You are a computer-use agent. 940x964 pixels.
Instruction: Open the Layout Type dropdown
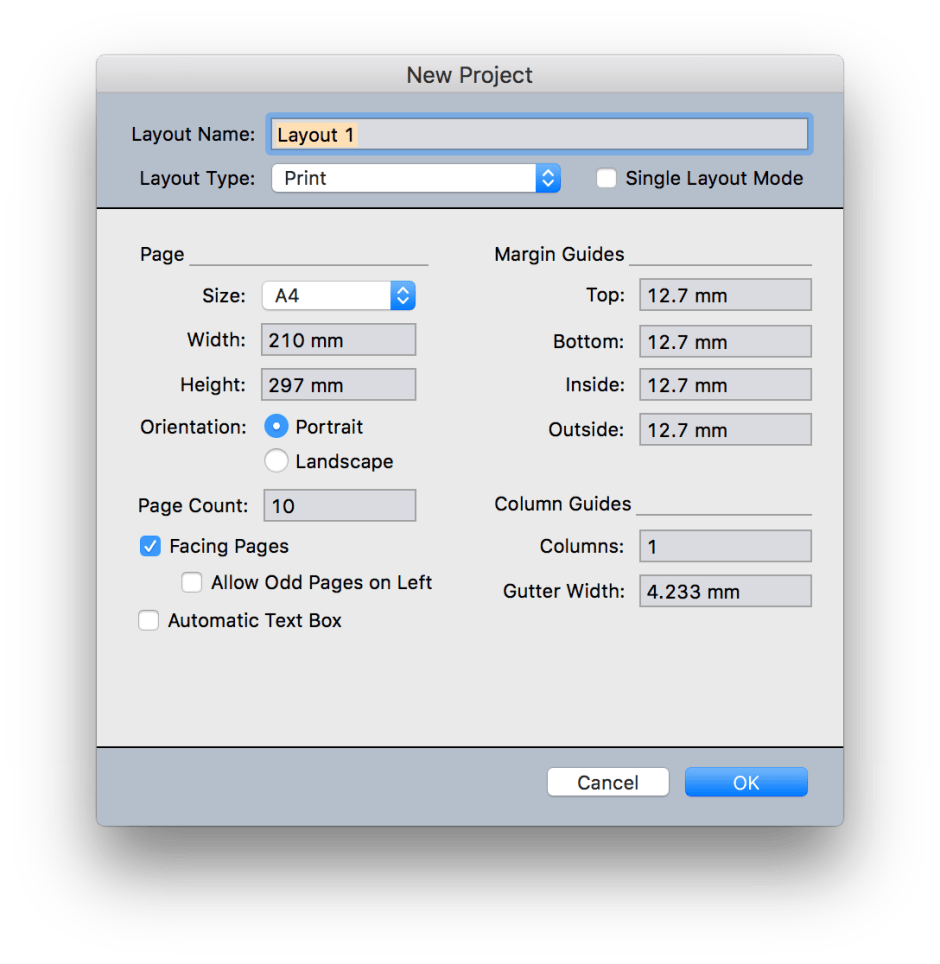click(x=415, y=179)
